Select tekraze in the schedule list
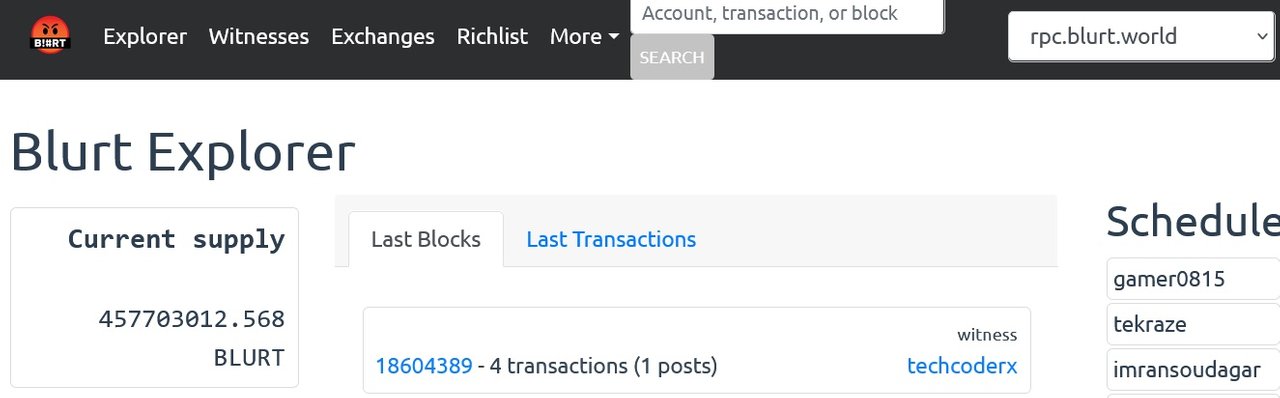Viewport: 1280px width, 398px height. (1193, 324)
